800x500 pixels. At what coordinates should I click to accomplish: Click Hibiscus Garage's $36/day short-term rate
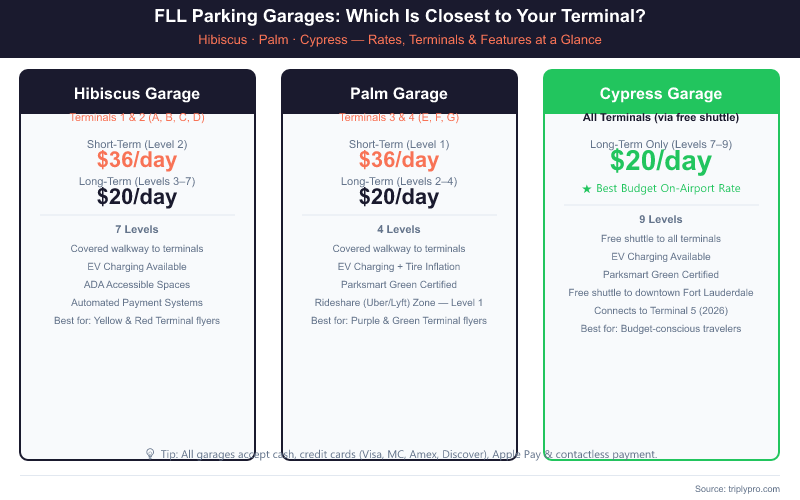click(137, 160)
